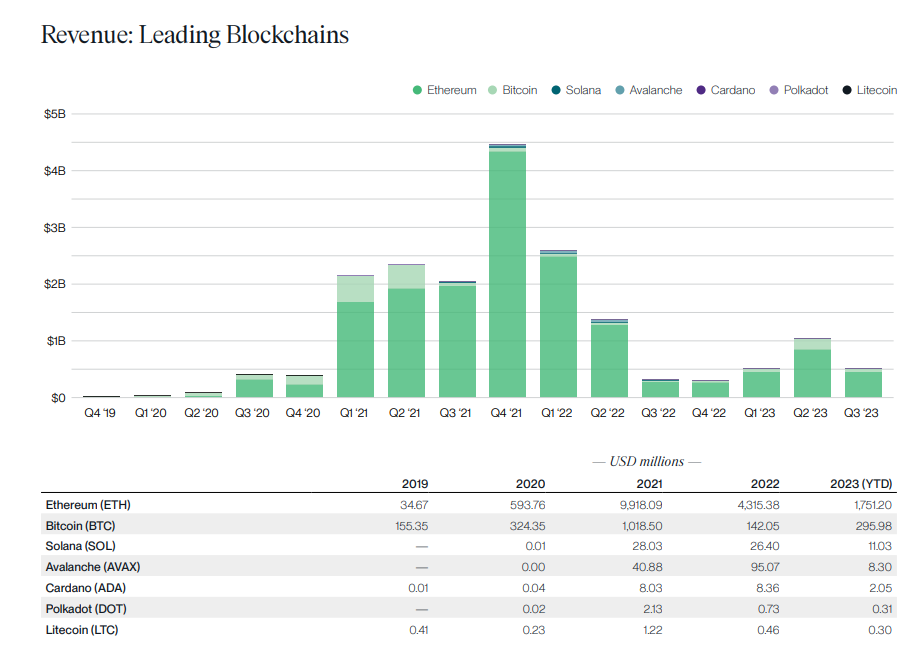The width and height of the screenshot is (919, 651).
Task: Select the Litecoin legend label
Action: coord(877,90)
